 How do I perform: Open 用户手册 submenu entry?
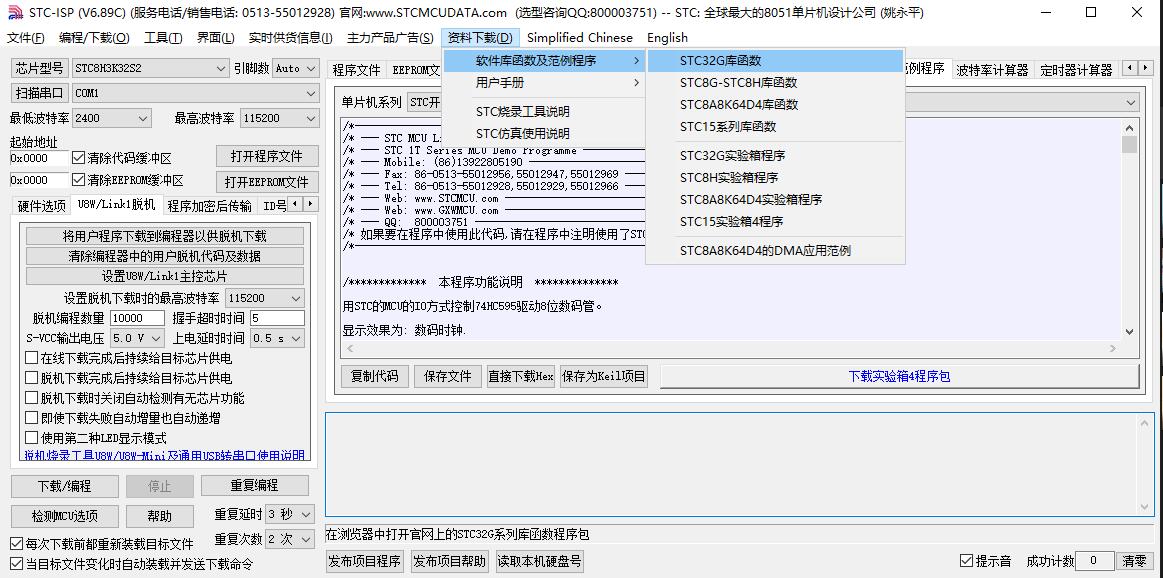(x=544, y=82)
